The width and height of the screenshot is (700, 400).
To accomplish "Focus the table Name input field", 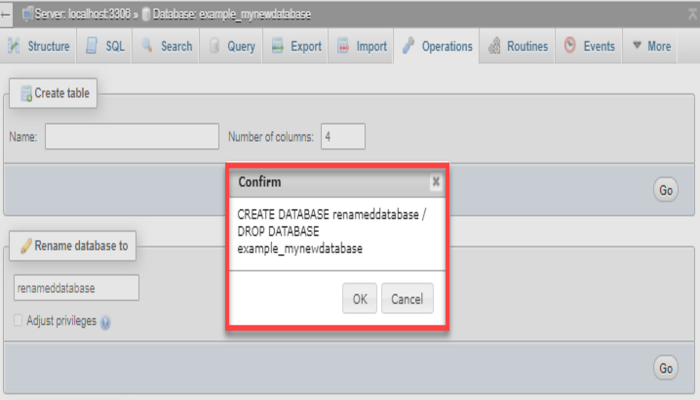I will pos(131,136).
